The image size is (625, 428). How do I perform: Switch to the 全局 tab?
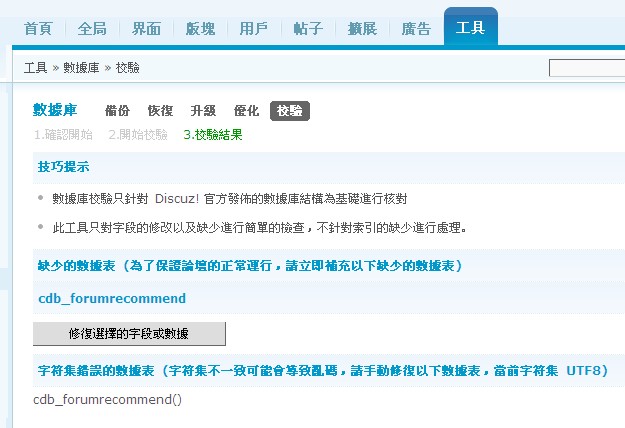click(x=92, y=29)
